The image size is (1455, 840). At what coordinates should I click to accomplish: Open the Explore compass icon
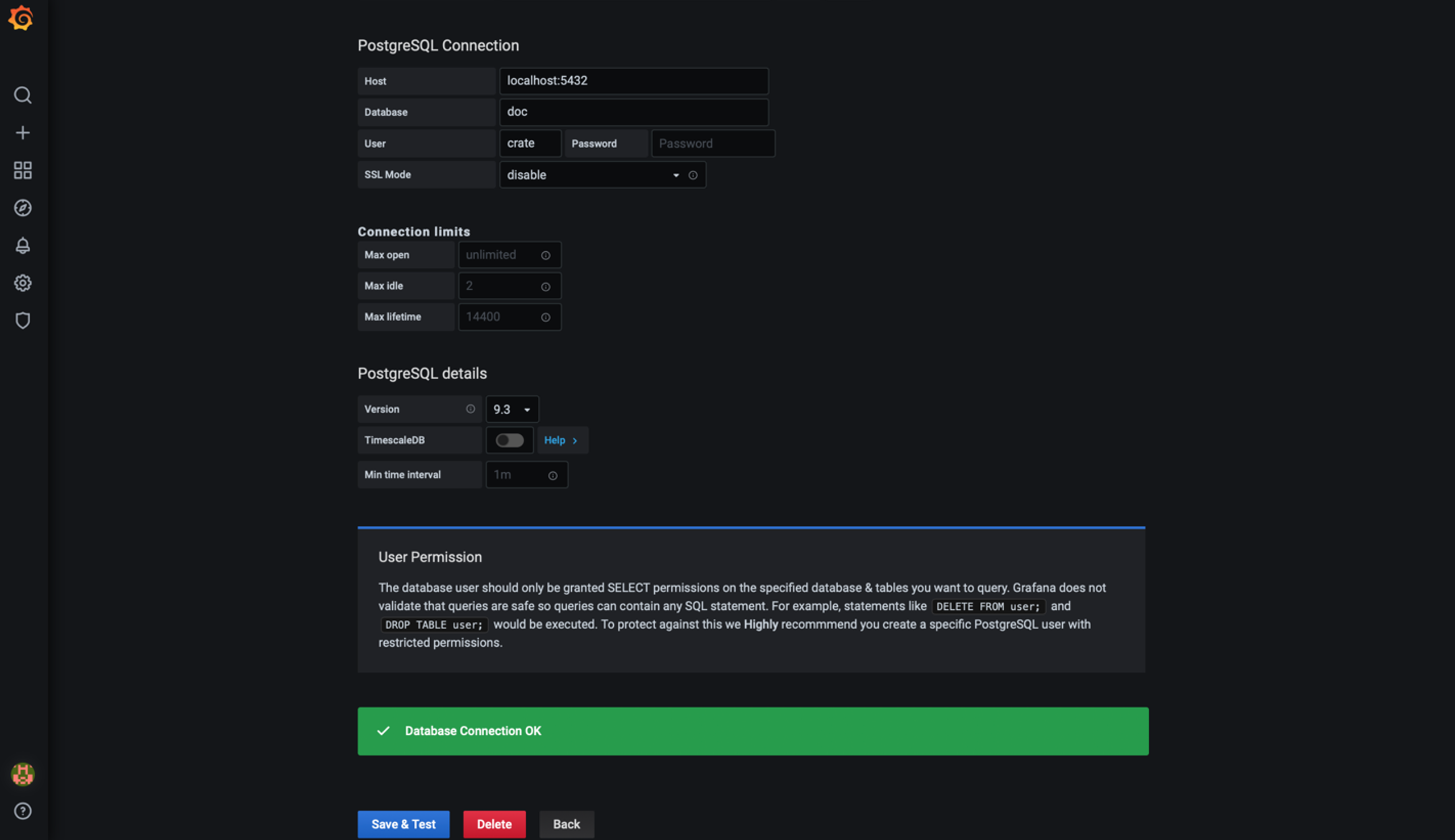(x=23, y=207)
